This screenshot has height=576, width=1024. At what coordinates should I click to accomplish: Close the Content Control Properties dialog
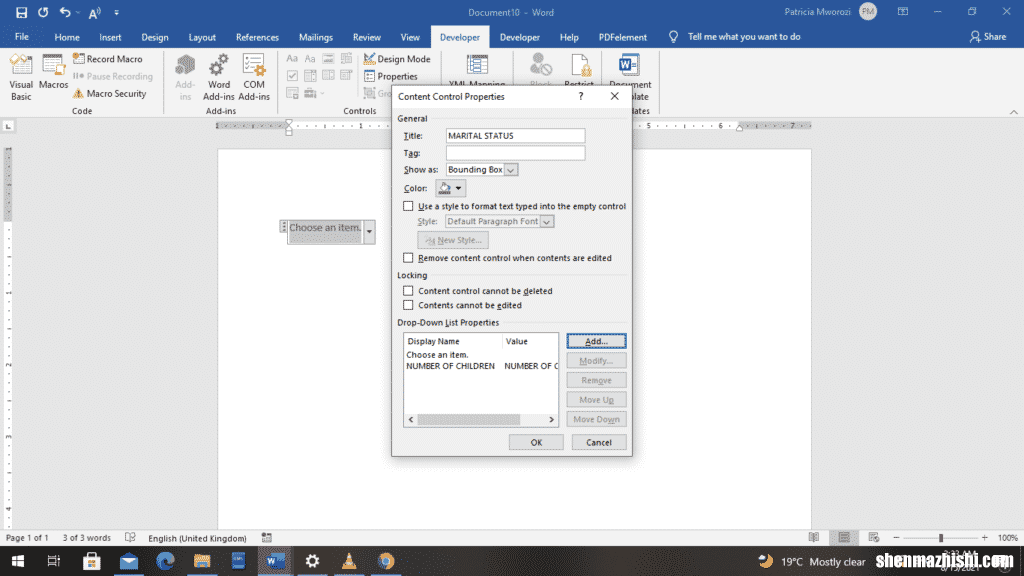coord(615,96)
